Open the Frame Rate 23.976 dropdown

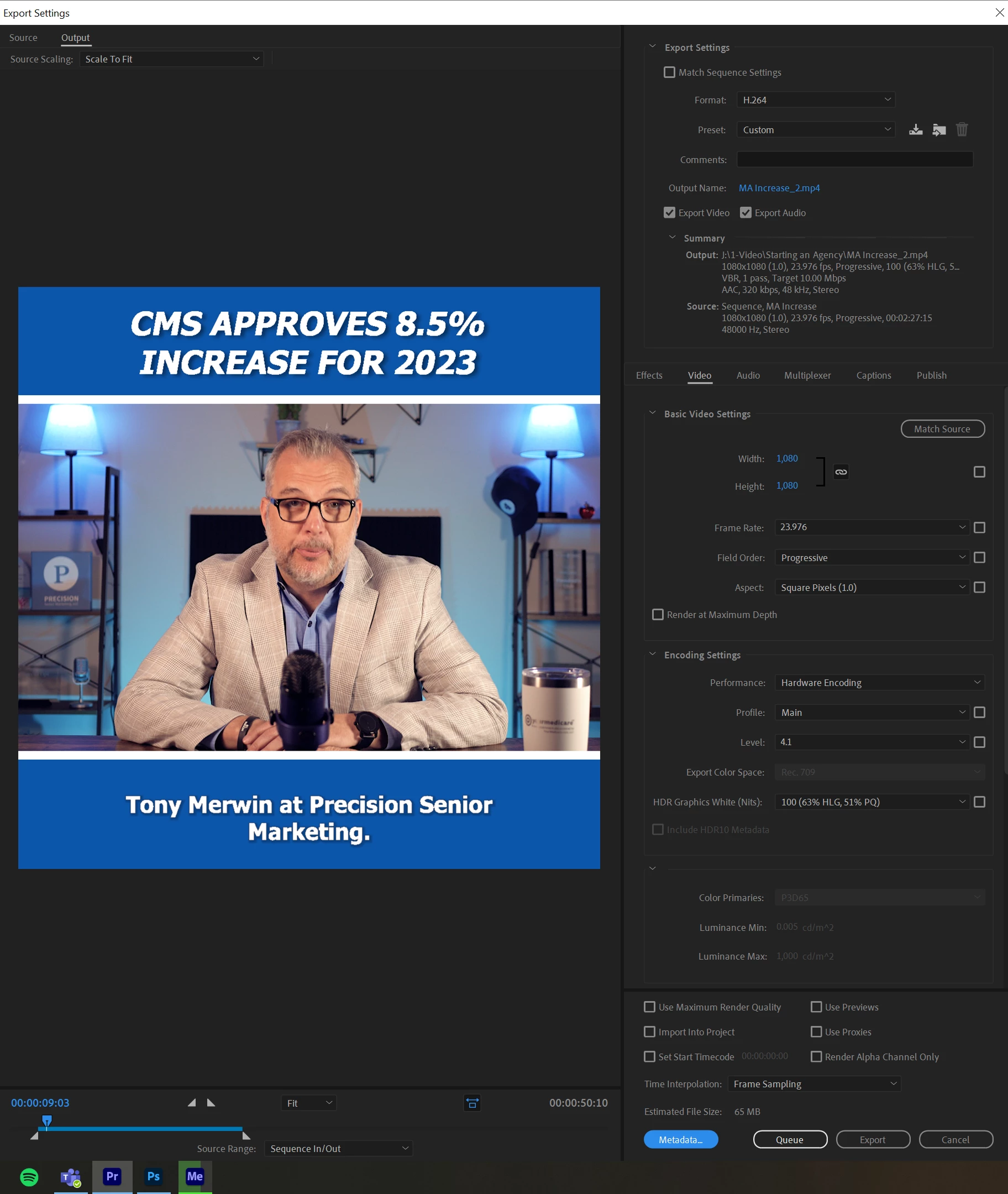[872, 527]
